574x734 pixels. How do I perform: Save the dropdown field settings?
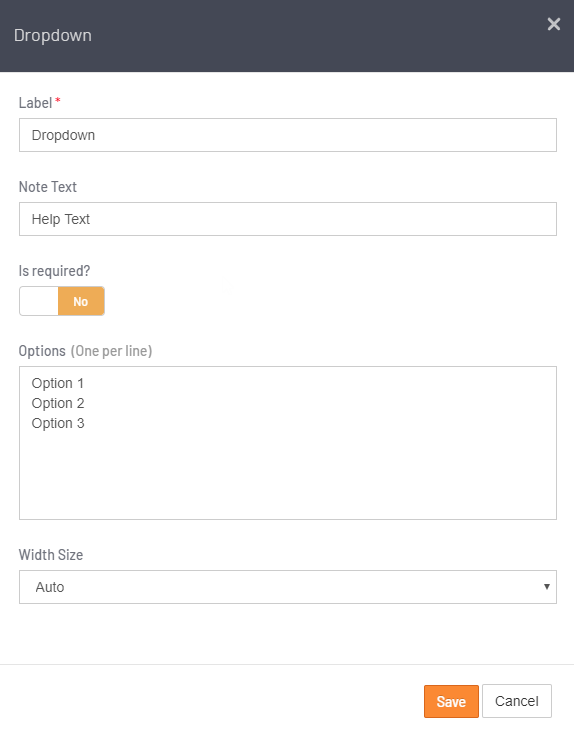pos(451,701)
